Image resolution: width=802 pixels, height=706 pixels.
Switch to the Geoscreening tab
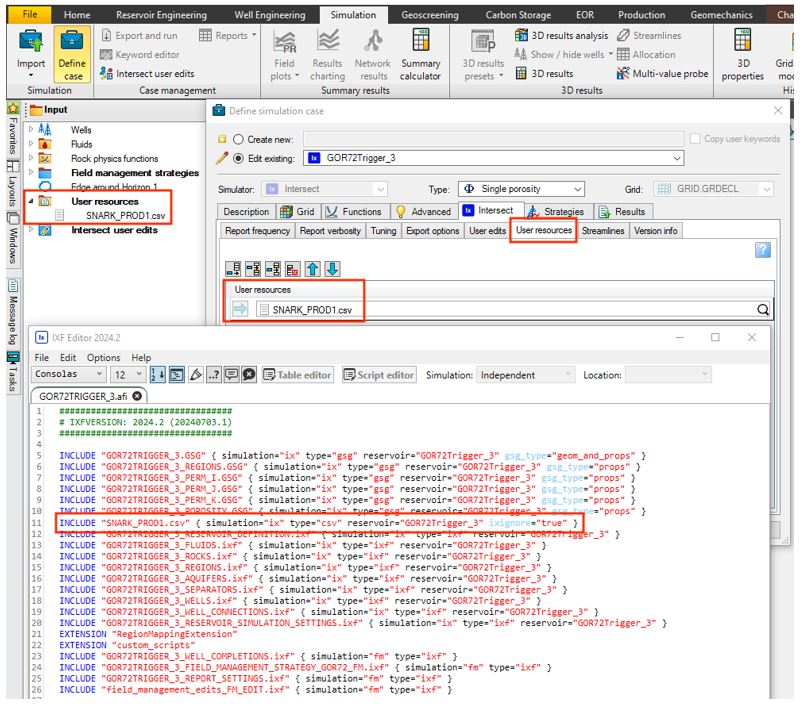[x=430, y=15]
